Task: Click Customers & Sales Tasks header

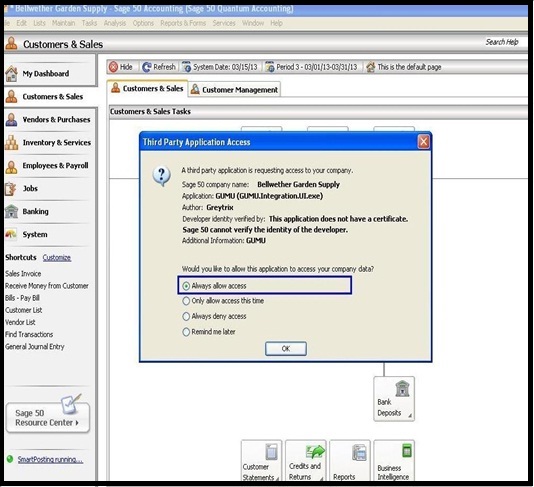Action: [x=150, y=111]
